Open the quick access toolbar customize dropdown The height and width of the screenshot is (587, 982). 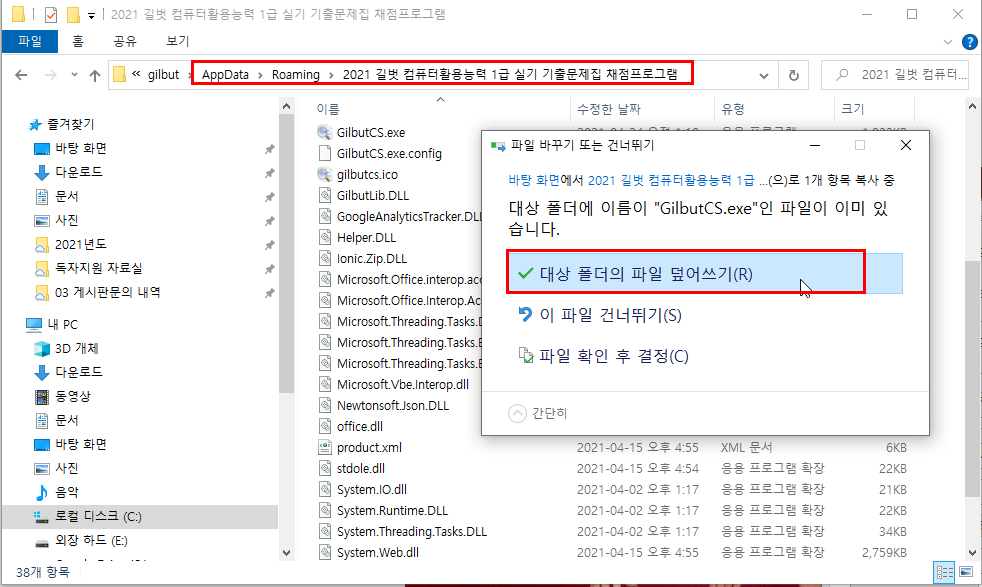(x=92, y=15)
